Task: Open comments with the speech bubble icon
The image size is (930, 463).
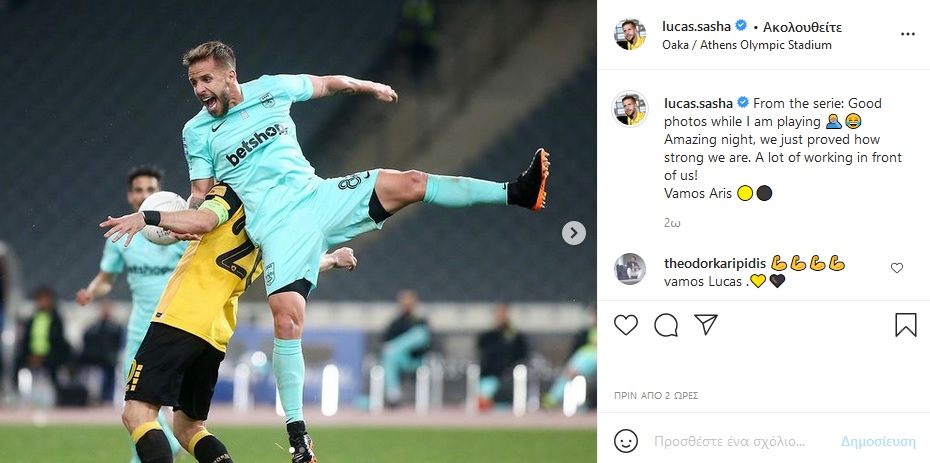Action: click(x=666, y=325)
